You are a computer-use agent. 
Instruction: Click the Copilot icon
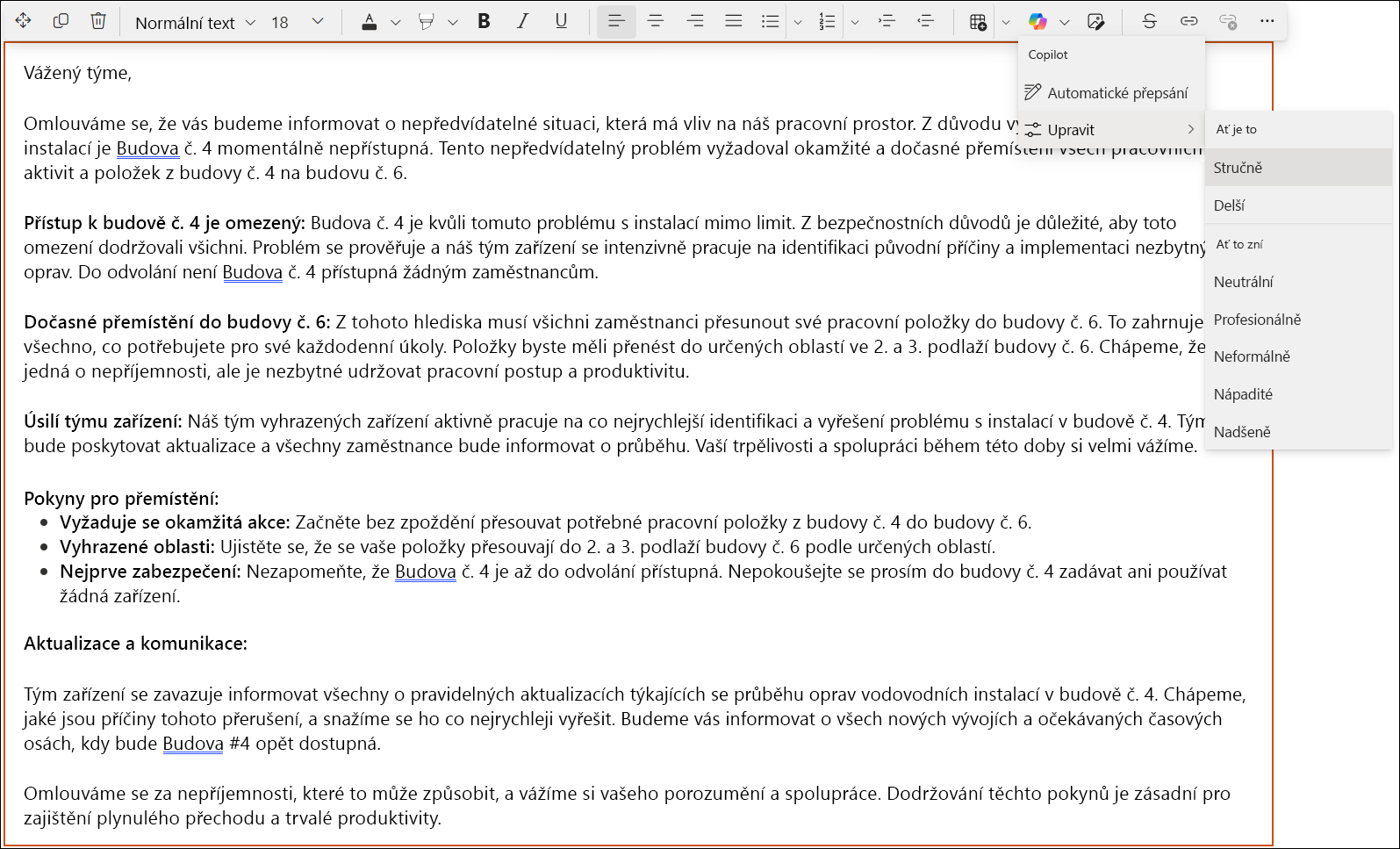click(1037, 22)
